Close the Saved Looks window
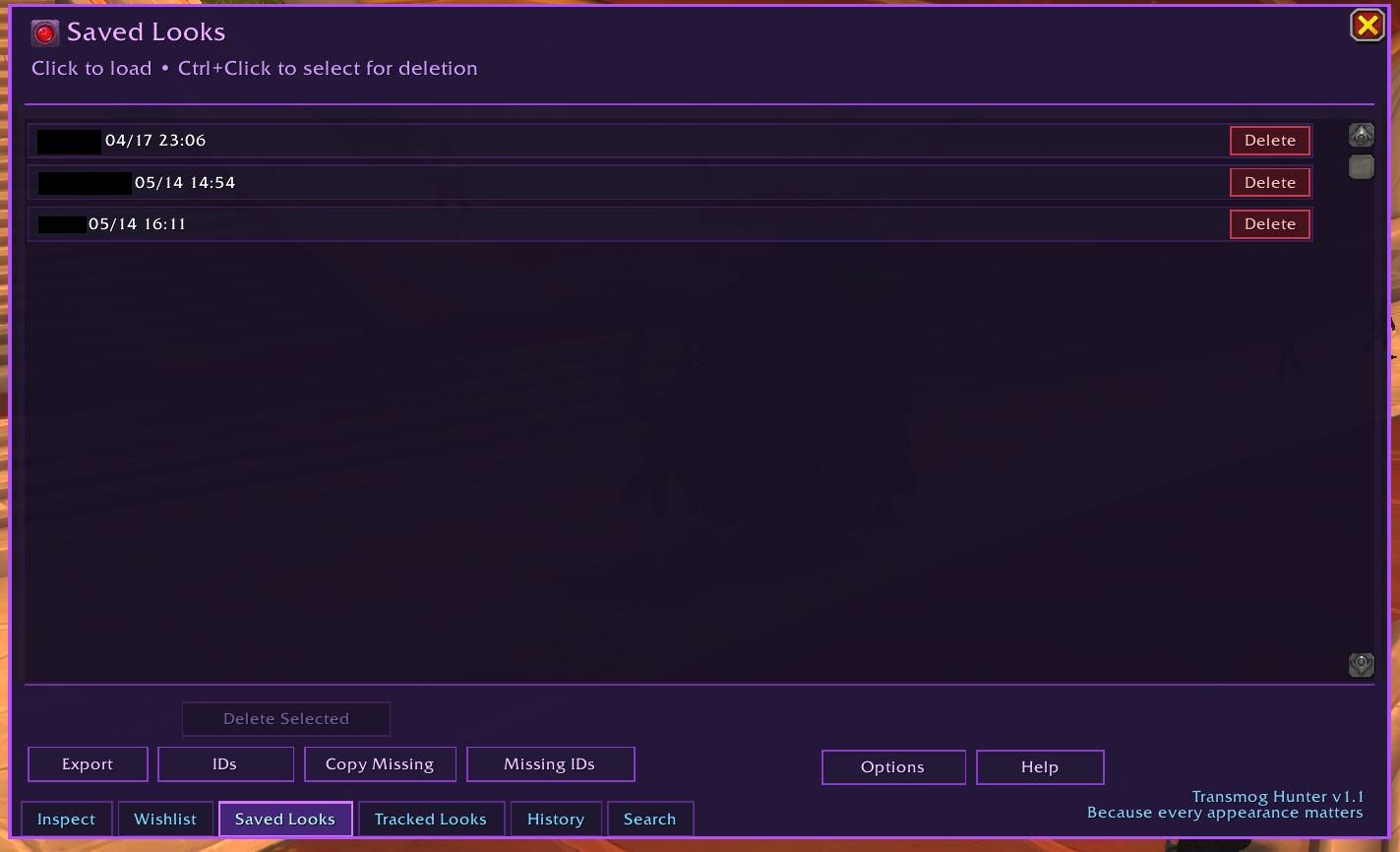The width and height of the screenshot is (1400, 852). 1368,25
